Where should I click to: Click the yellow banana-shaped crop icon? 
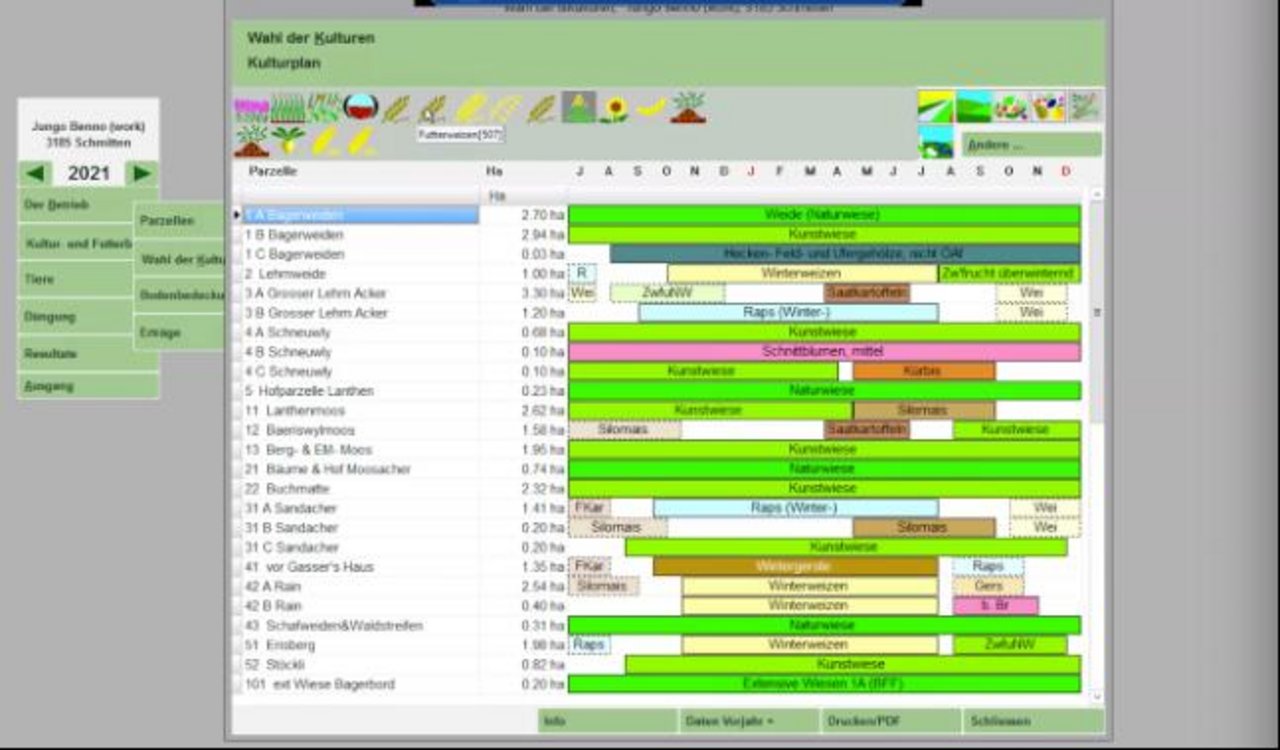[651, 107]
